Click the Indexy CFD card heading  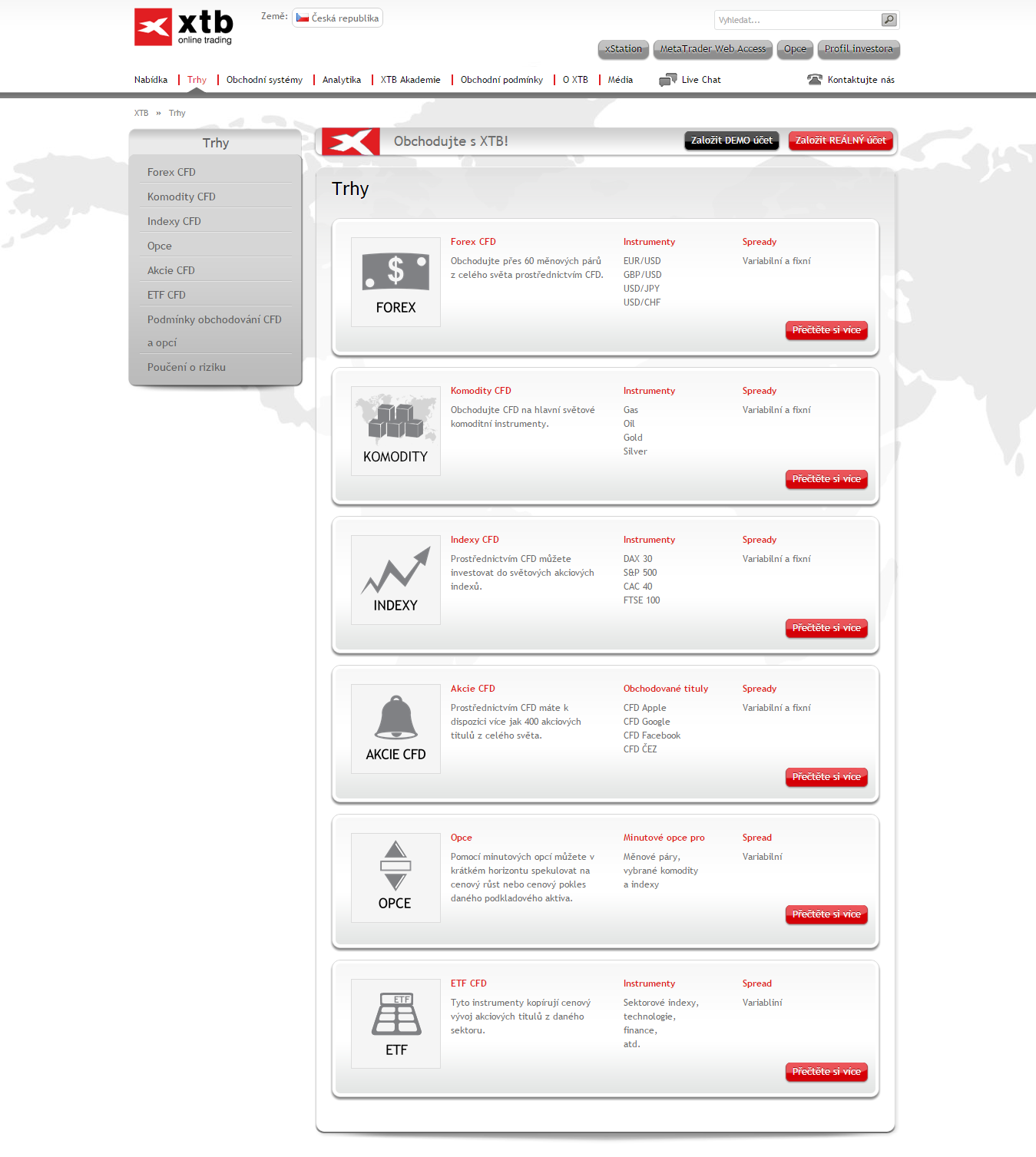pos(475,540)
